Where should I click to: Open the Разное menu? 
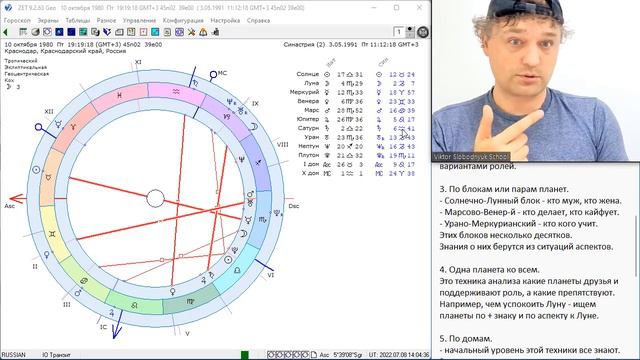pyautogui.click(x=106, y=20)
